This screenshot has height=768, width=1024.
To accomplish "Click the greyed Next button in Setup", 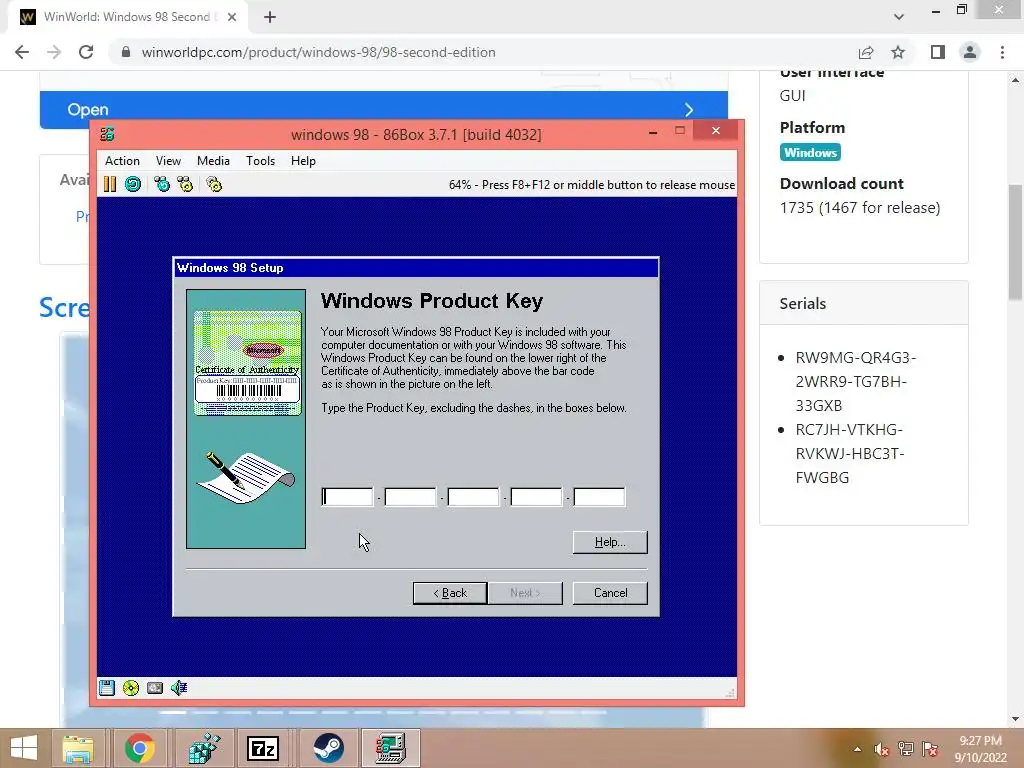I will click(525, 593).
